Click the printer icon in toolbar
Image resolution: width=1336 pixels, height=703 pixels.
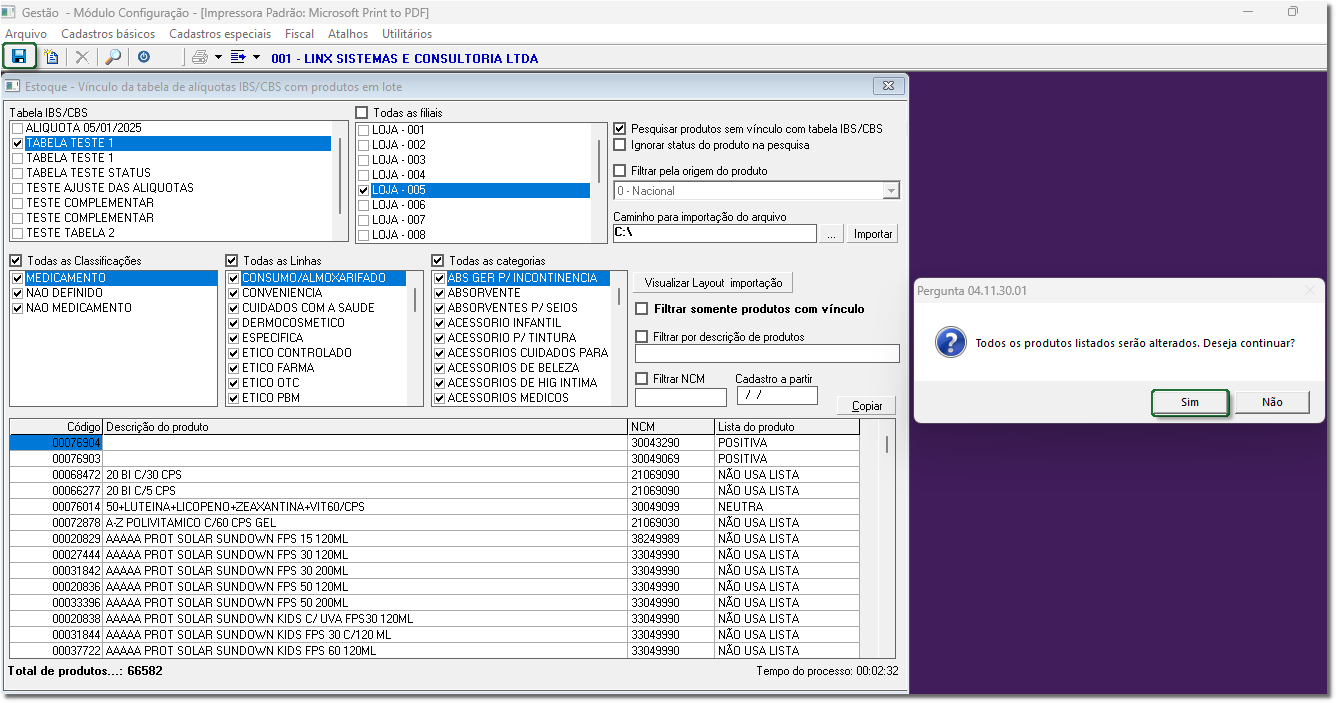(199, 58)
